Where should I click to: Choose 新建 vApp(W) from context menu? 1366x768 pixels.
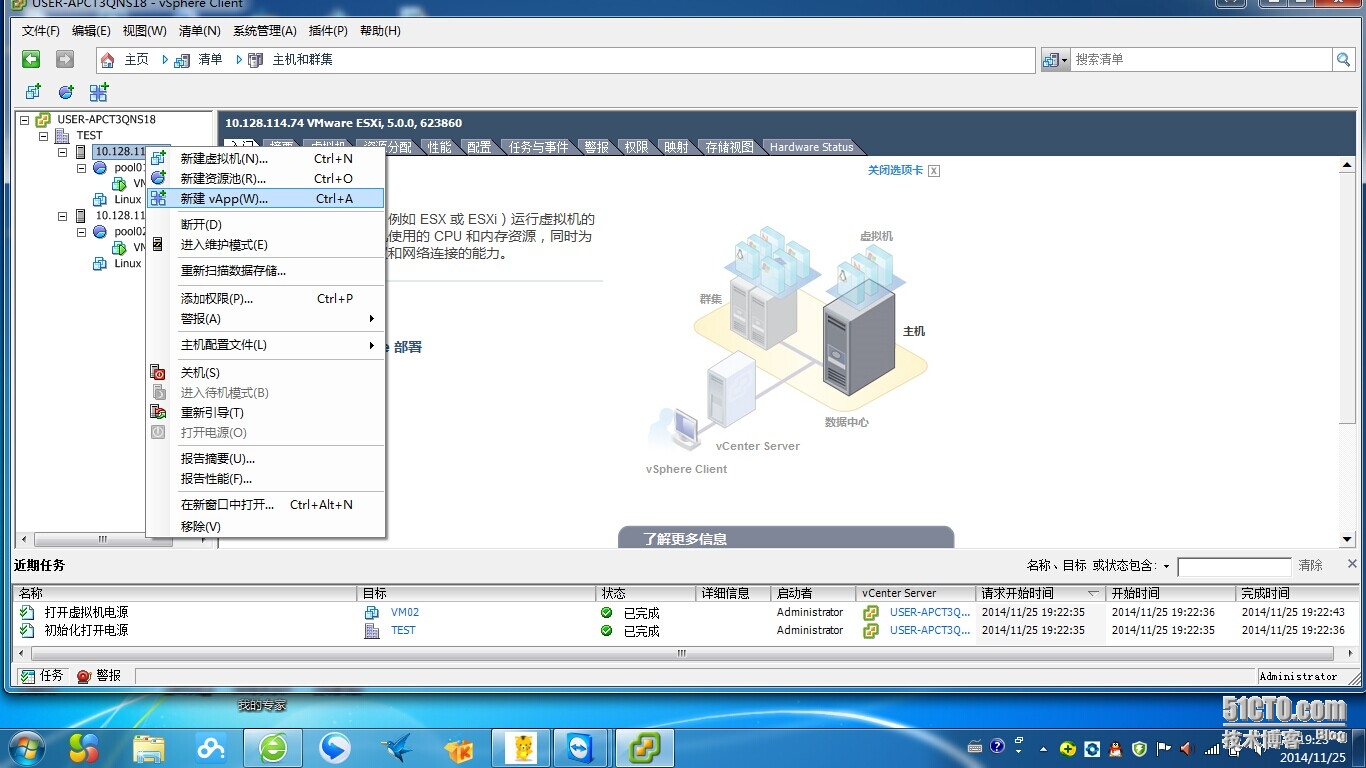[265, 198]
